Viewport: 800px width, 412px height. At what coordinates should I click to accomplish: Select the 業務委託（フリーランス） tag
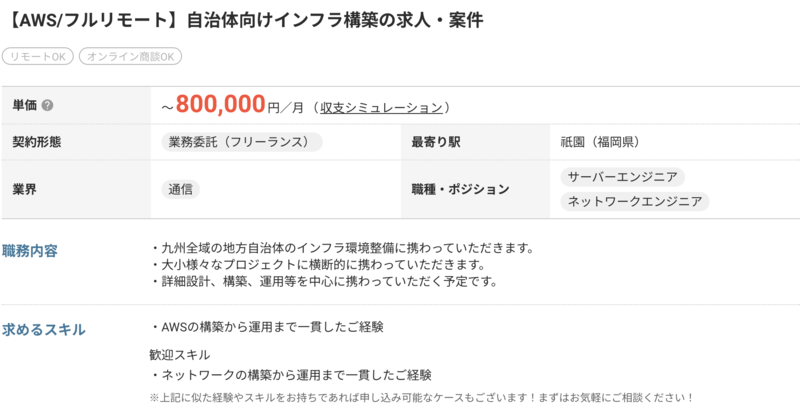[241, 142]
